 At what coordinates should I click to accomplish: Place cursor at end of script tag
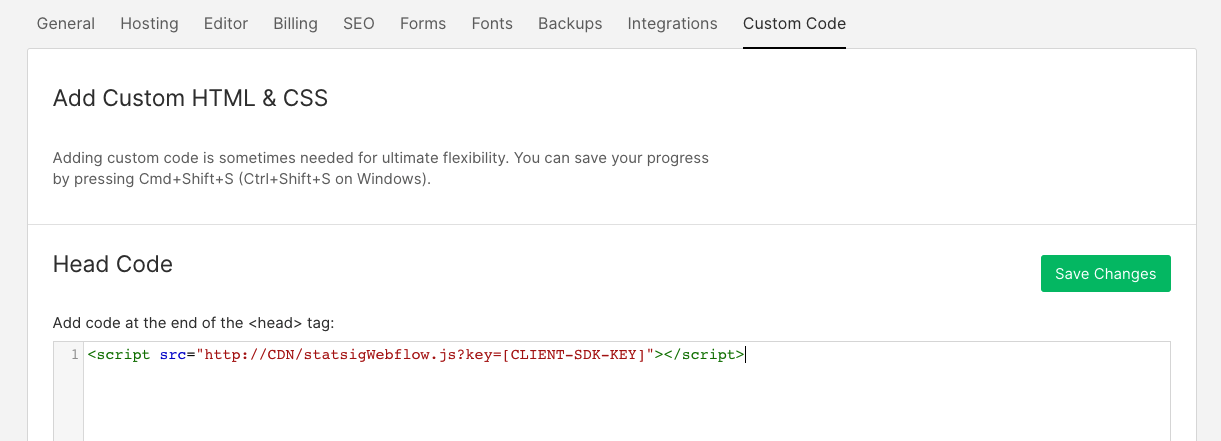(746, 354)
